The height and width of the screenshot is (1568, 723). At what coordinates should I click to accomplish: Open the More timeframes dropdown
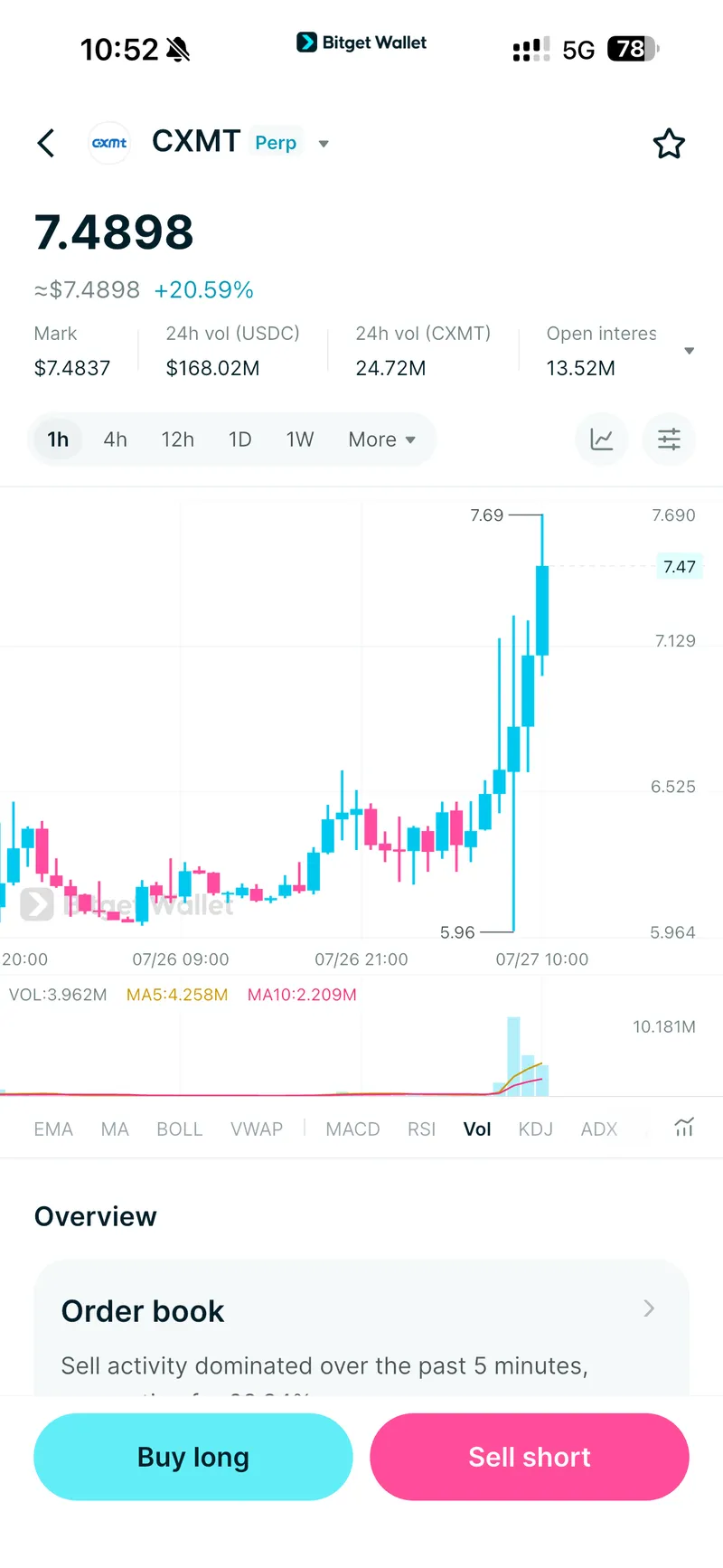pos(381,439)
